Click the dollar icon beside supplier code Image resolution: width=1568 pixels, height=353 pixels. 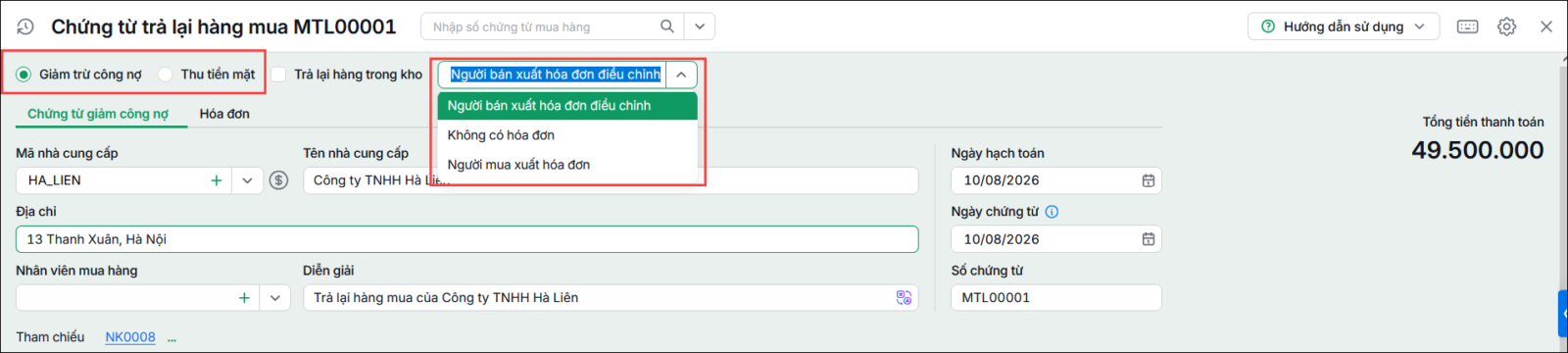point(279,180)
